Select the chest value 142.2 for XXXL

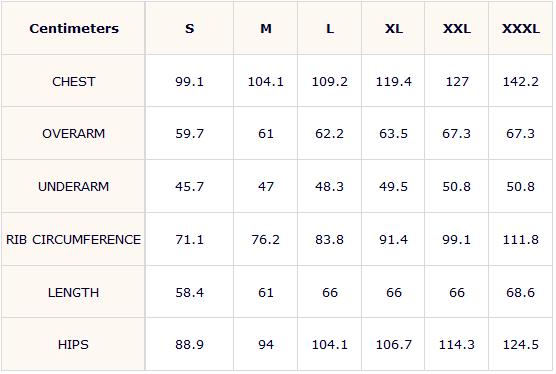(521, 82)
